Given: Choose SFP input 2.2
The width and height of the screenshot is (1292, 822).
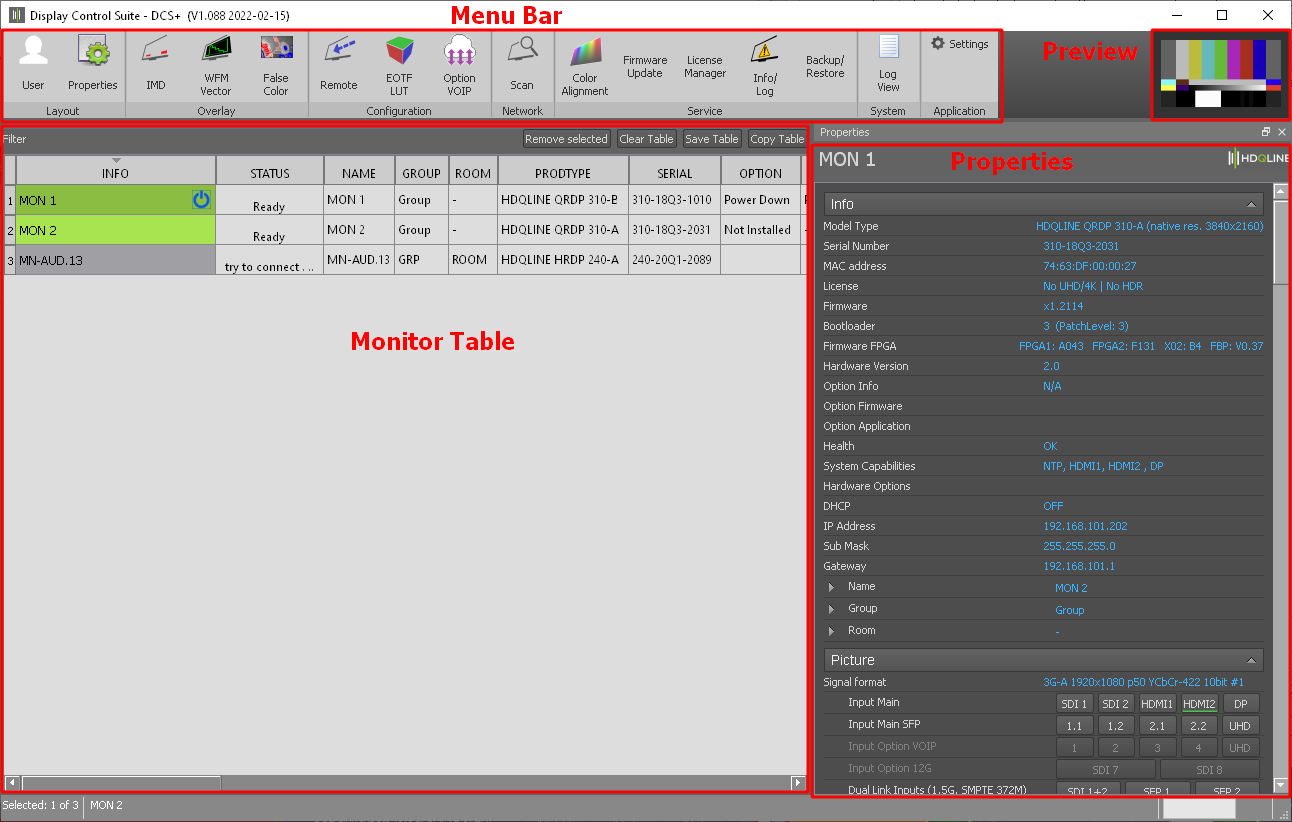Looking at the screenshot, I should pos(1199,726).
